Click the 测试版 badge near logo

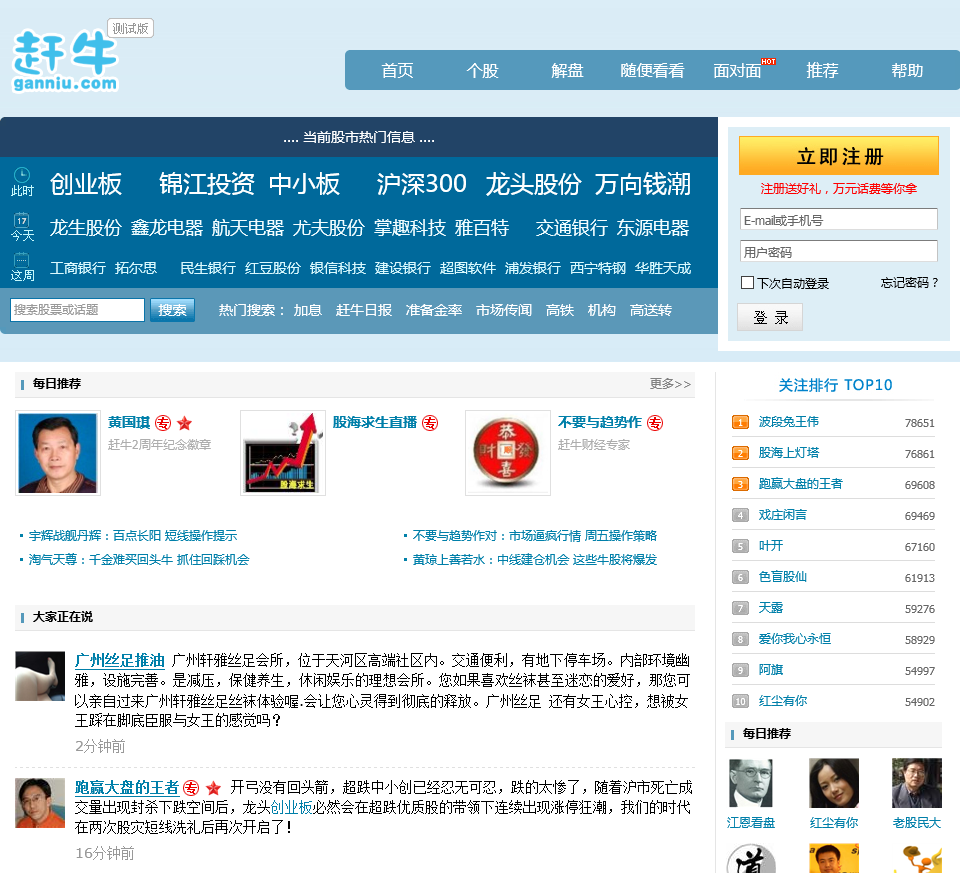click(x=130, y=28)
